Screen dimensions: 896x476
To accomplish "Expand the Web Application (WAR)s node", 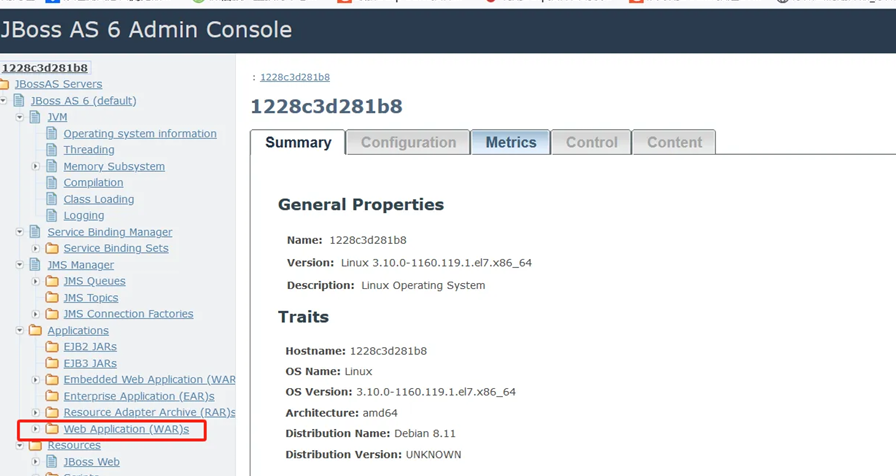I will [x=35, y=429].
